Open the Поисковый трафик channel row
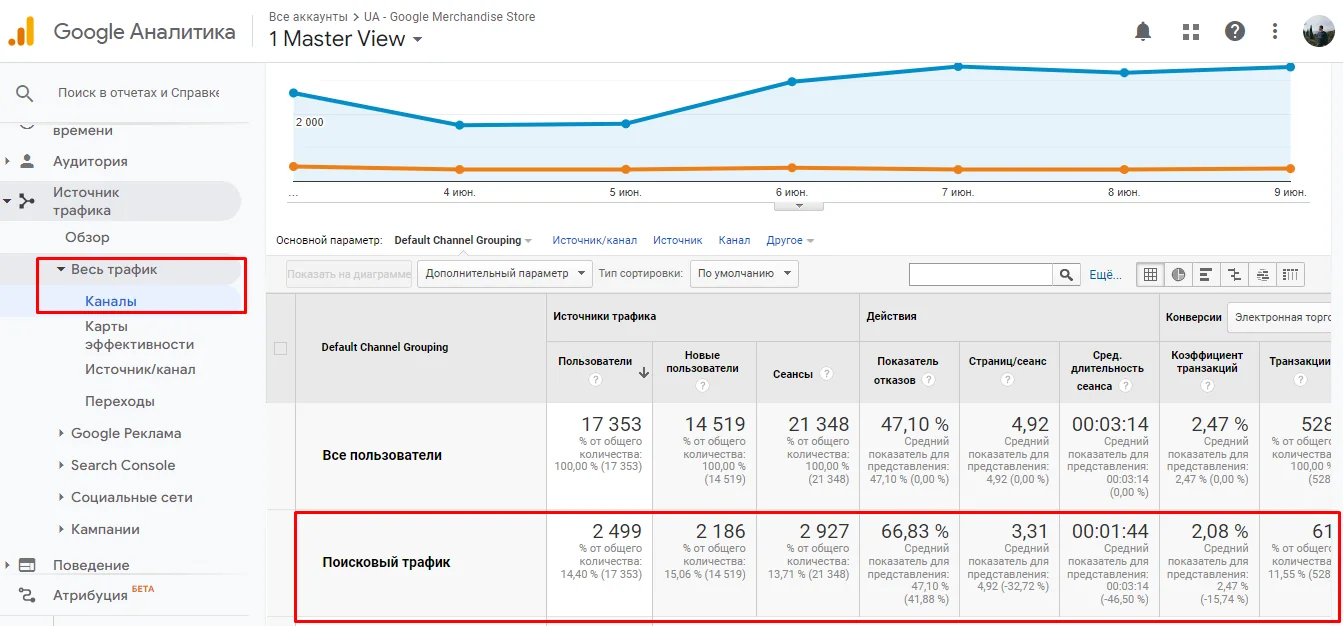The image size is (1343, 626). point(386,562)
